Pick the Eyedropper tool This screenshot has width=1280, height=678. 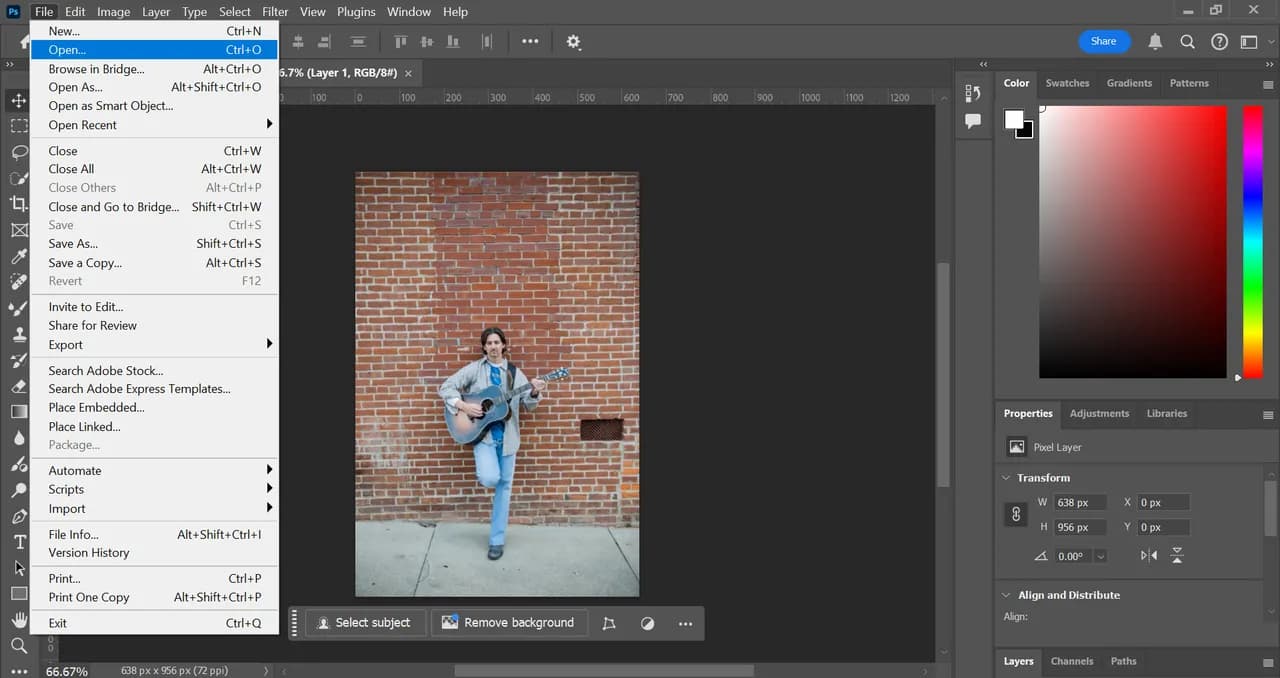(x=19, y=256)
